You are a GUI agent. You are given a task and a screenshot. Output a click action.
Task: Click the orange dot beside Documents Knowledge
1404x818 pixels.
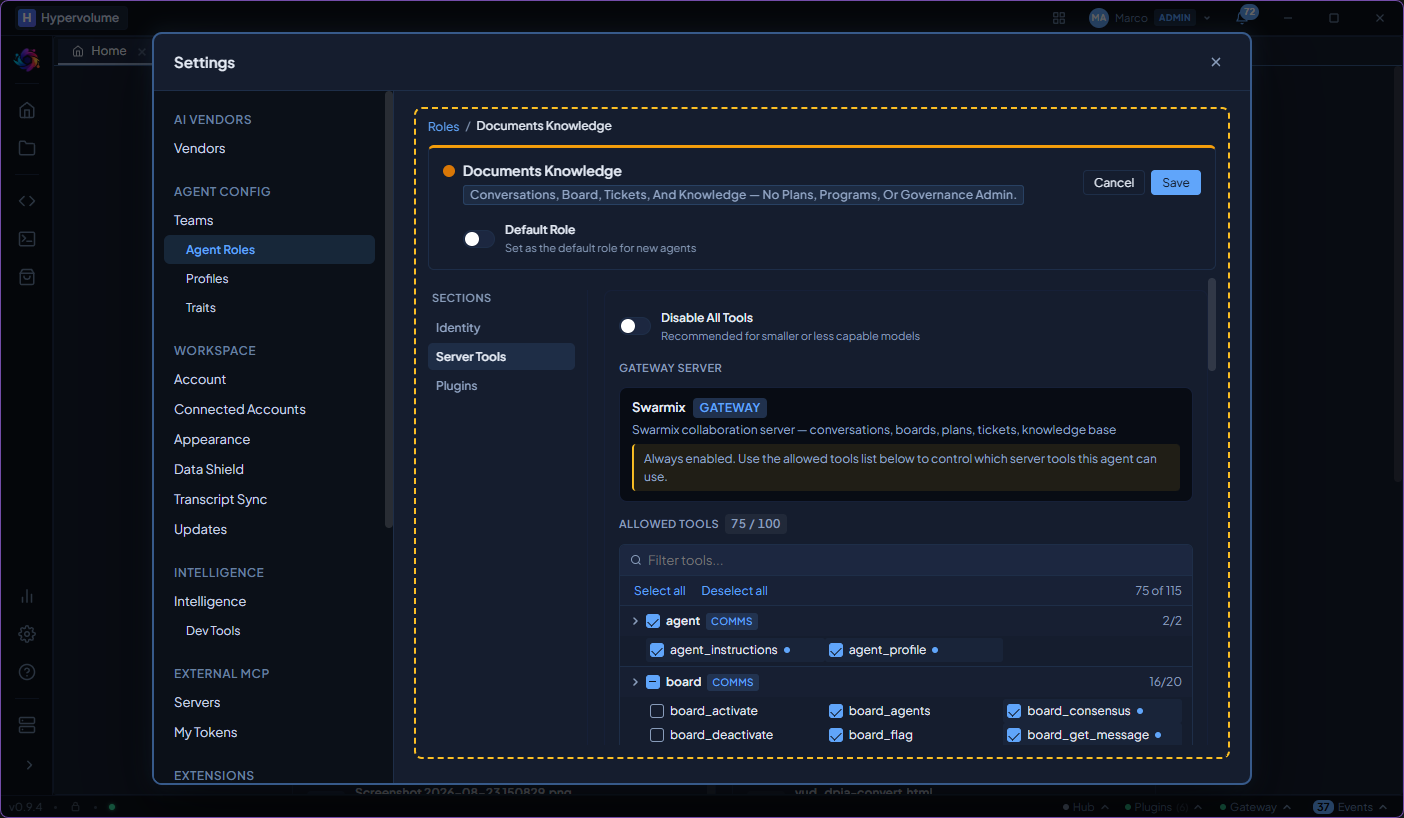pos(449,171)
